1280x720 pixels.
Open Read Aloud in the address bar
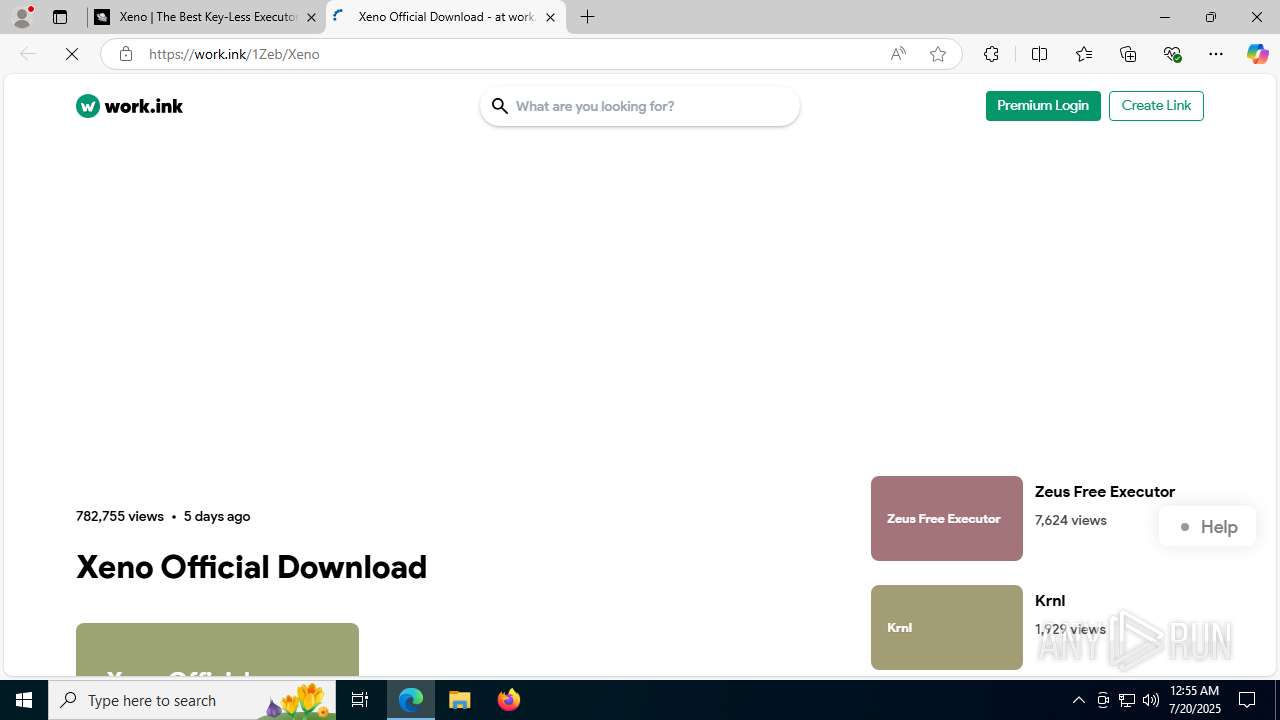click(898, 54)
